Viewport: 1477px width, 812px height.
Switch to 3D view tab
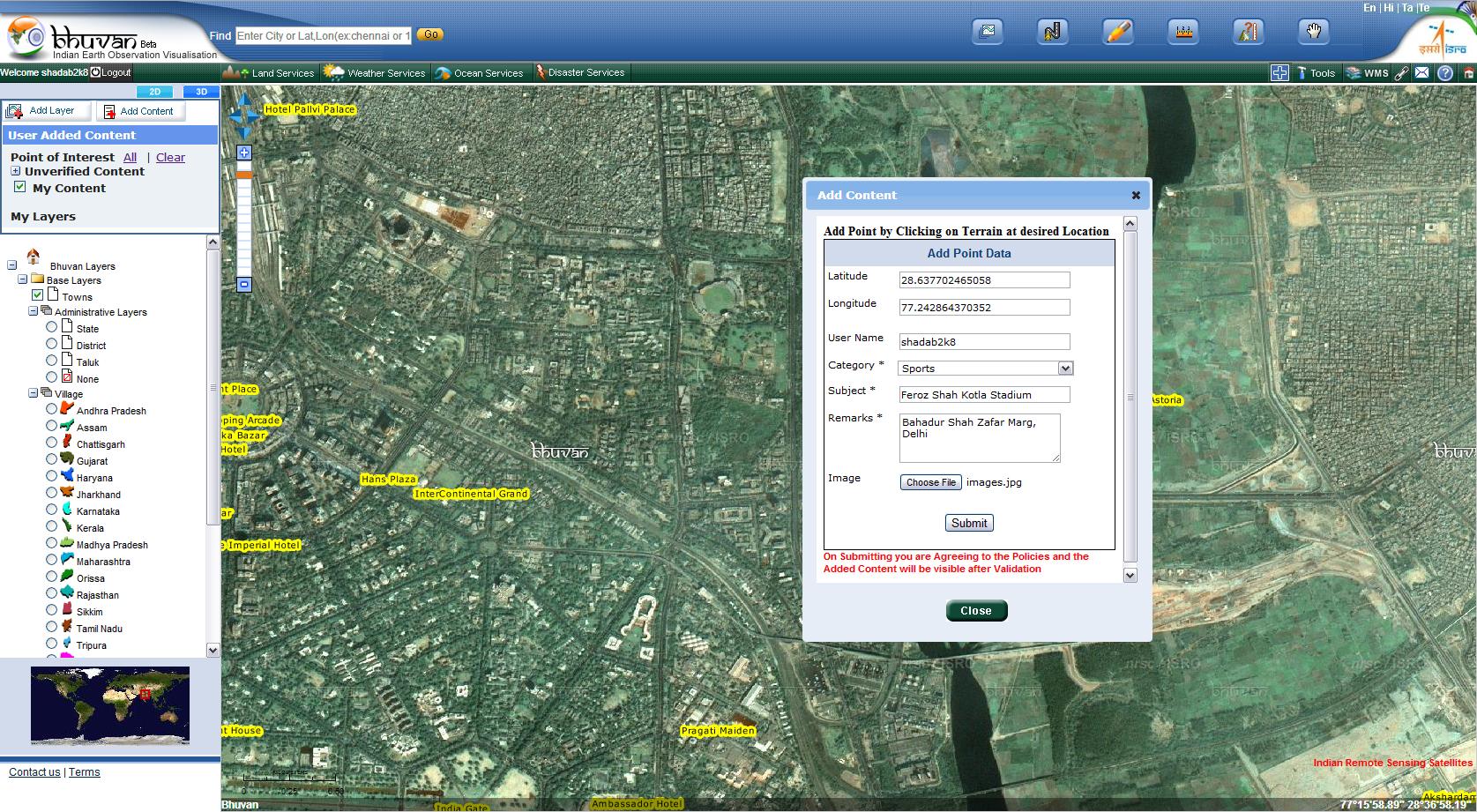click(x=201, y=92)
